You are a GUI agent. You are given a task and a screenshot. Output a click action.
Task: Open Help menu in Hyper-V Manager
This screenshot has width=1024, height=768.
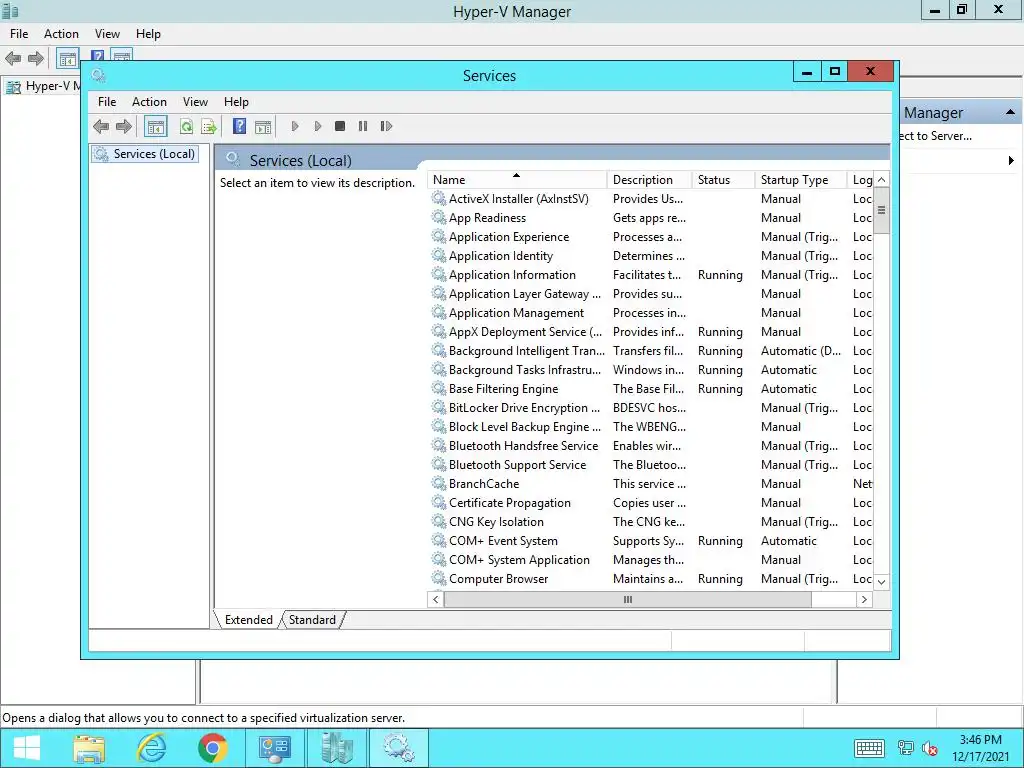tap(148, 34)
